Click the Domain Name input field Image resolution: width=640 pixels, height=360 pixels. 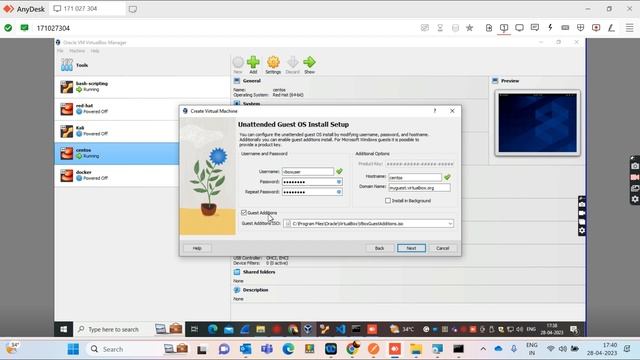coord(419,188)
